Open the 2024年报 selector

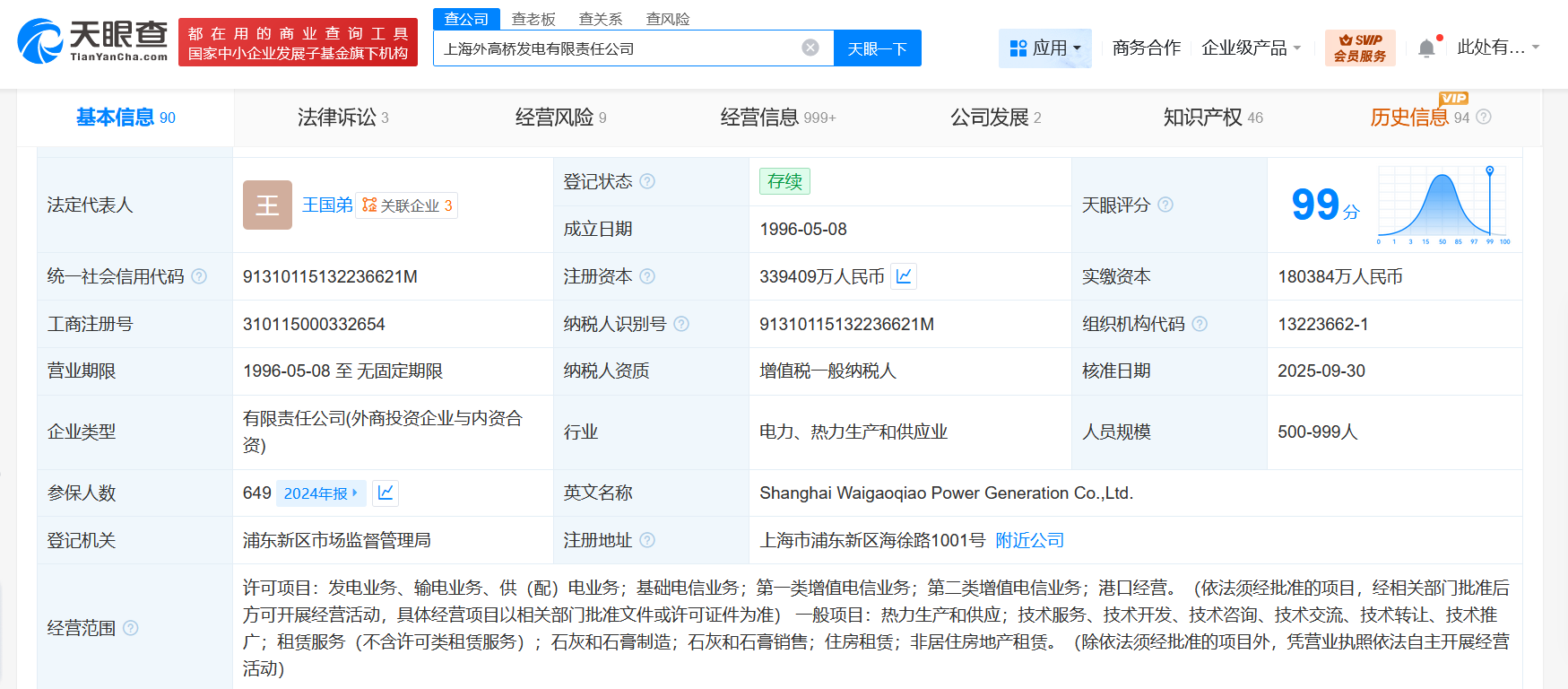click(320, 493)
